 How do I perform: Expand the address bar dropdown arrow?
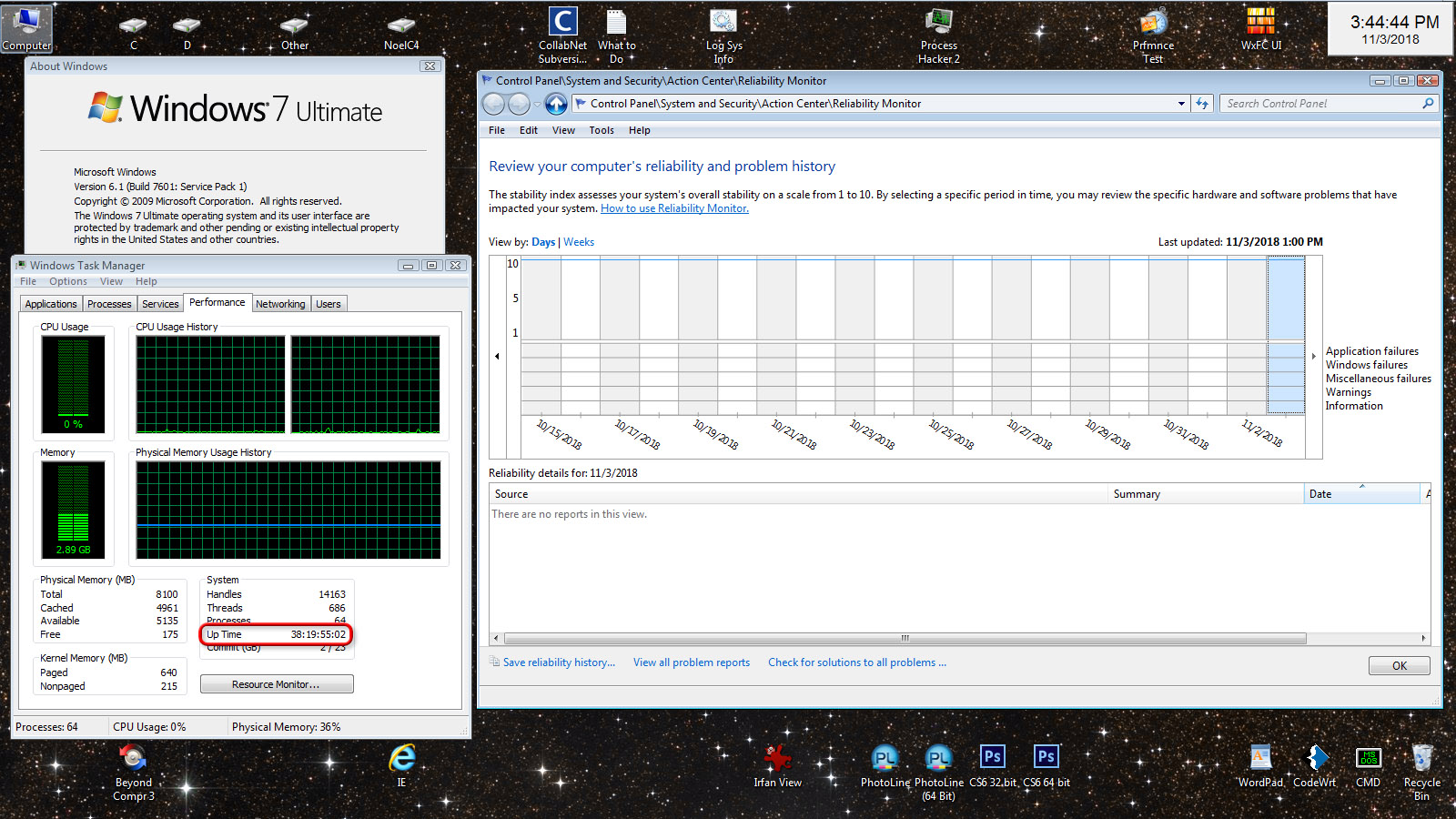point(1181,104)
